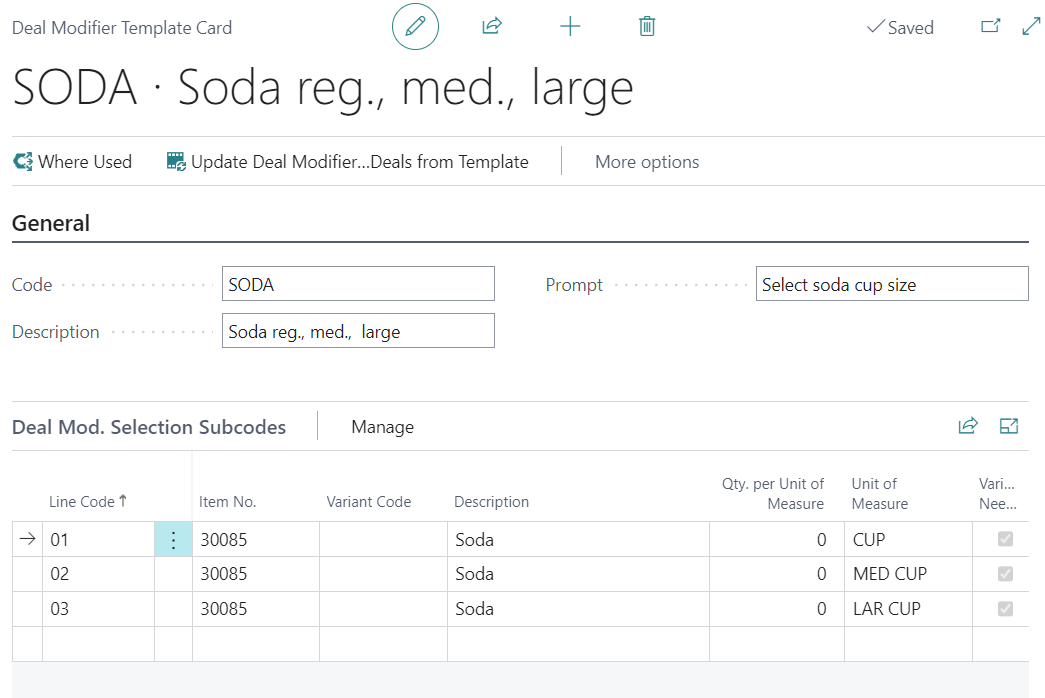Expand page with diagonal arrows icon
The image size is (1045, 698).
[x=1031, y=27]
